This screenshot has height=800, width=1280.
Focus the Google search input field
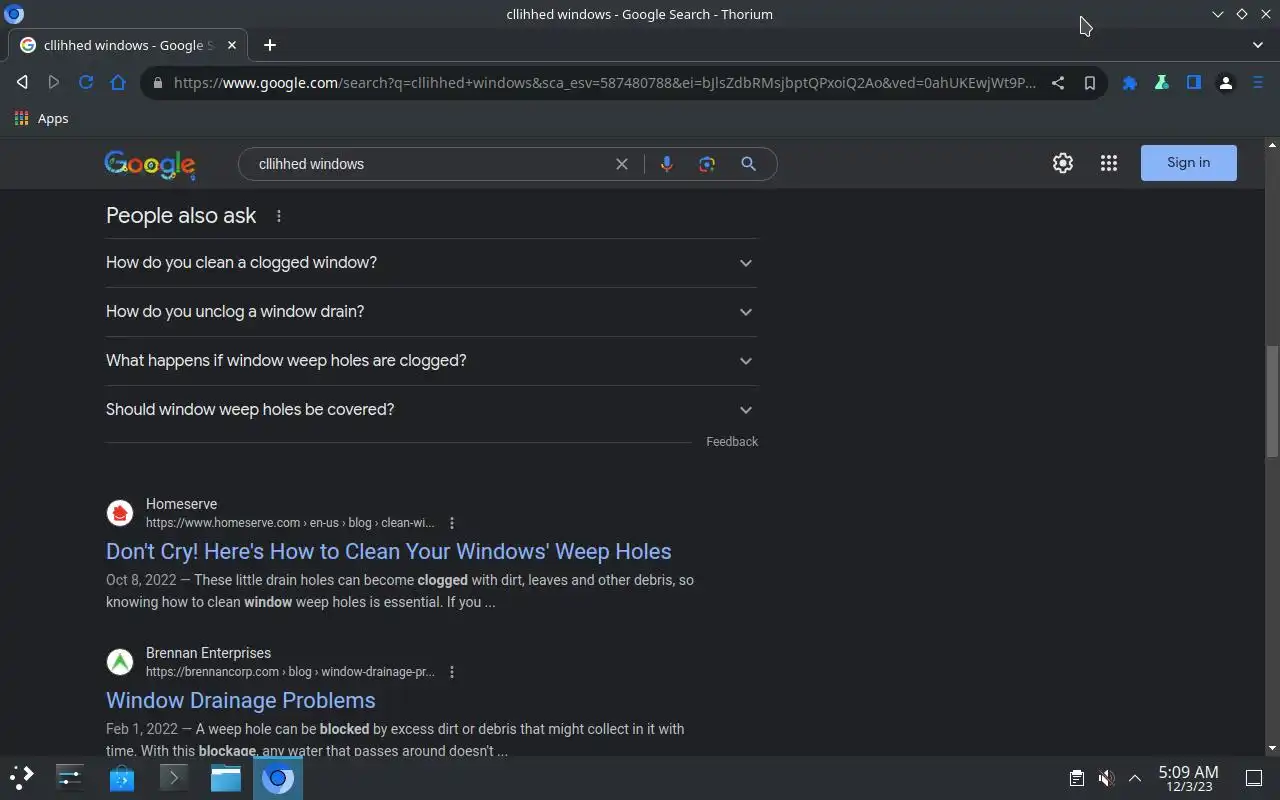pyautogui.click(x=430, y=164)
